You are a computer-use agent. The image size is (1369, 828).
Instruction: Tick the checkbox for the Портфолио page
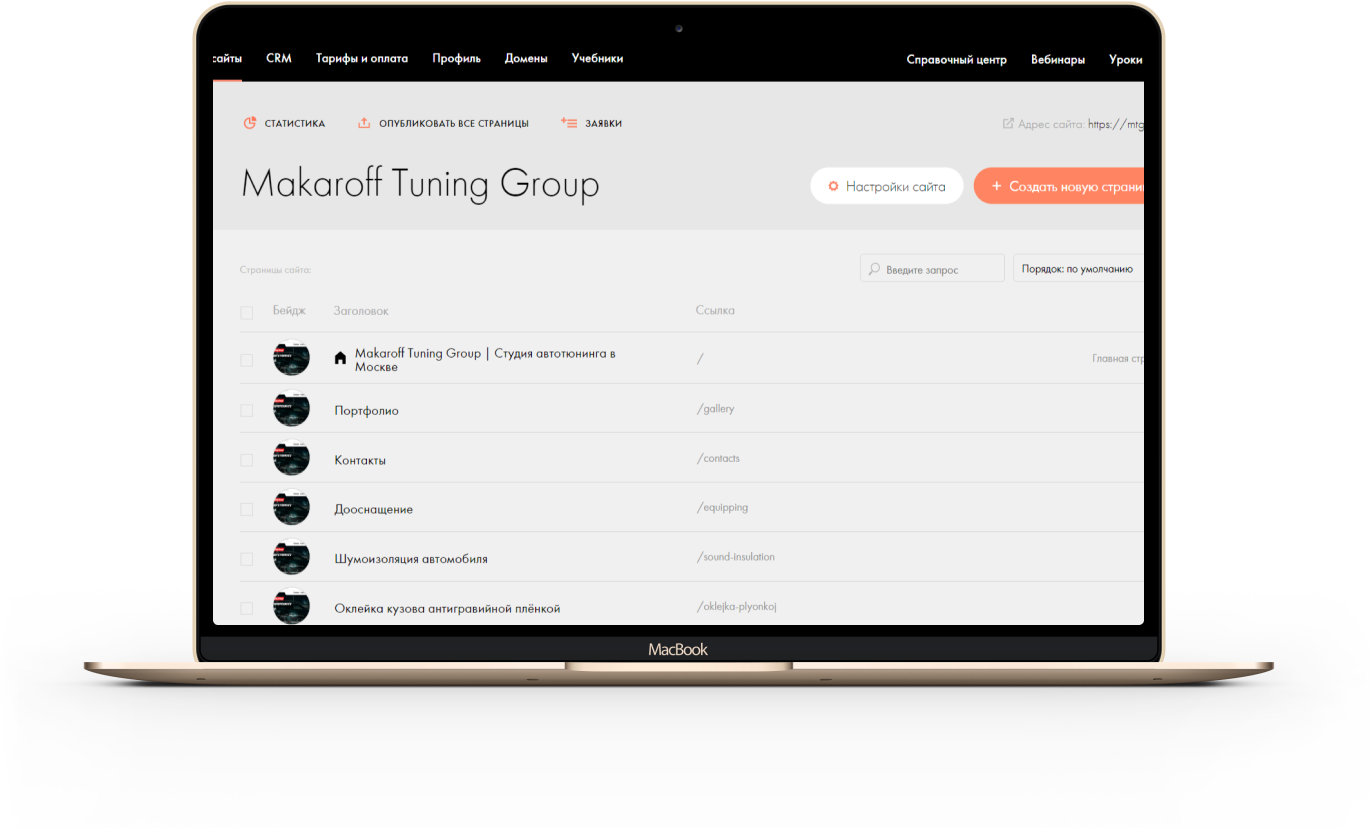click(246, 410)
